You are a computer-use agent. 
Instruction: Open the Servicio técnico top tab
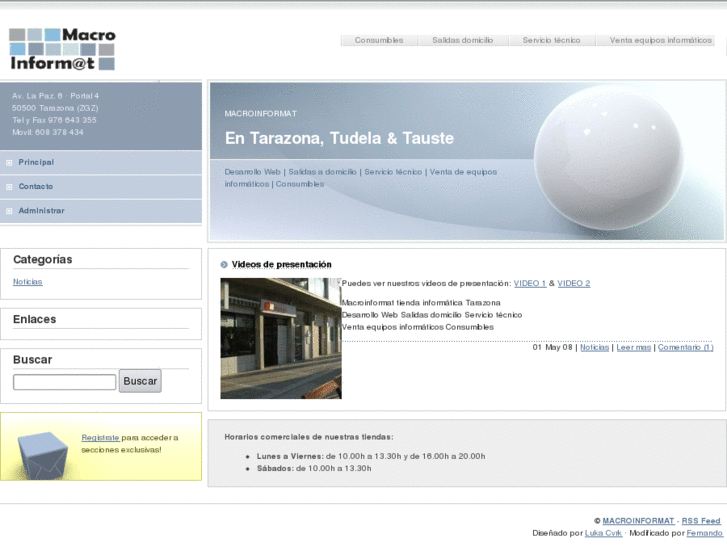click(x=551, y=40)
